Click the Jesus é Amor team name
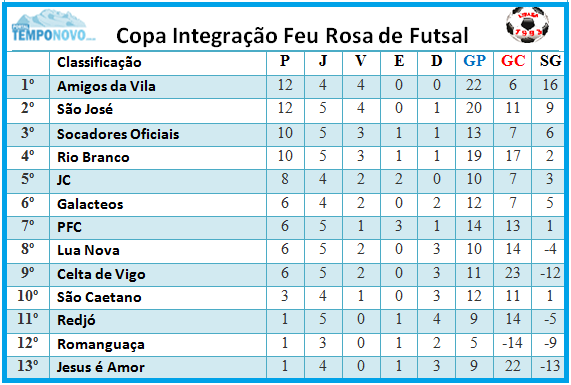 pyautogui.click(x=101, y=367)
